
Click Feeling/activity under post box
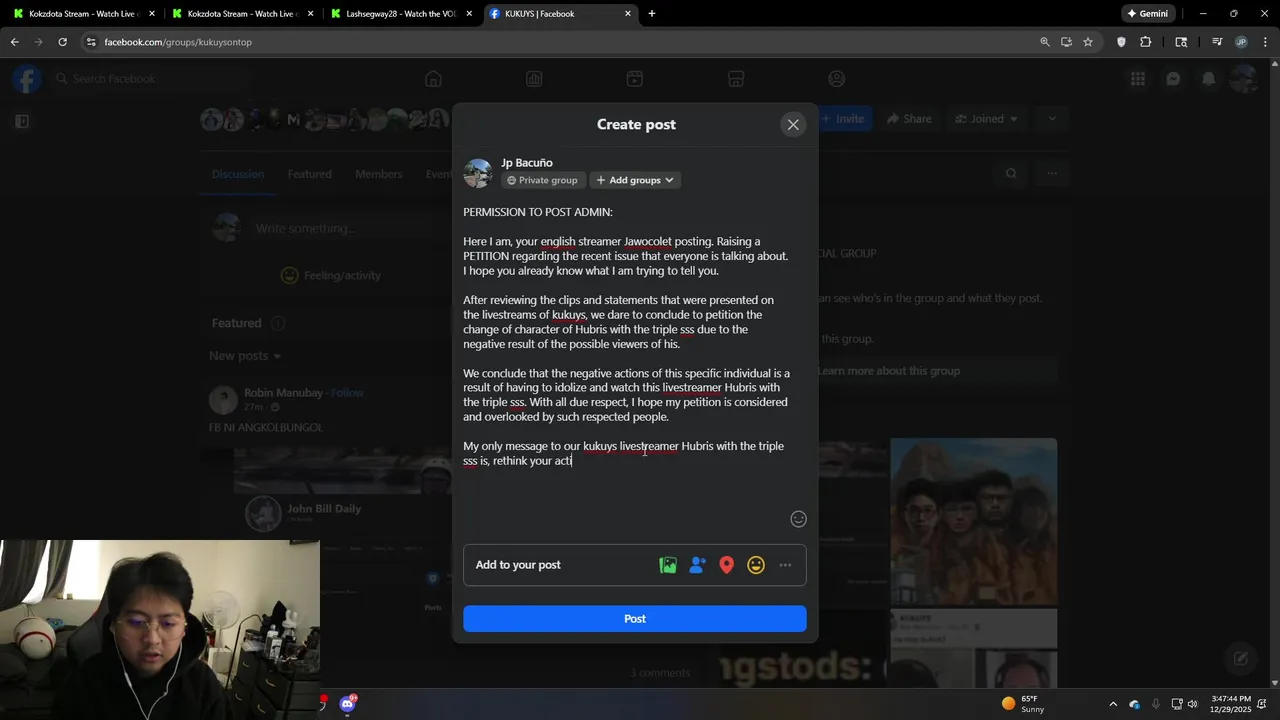point(331,276)
